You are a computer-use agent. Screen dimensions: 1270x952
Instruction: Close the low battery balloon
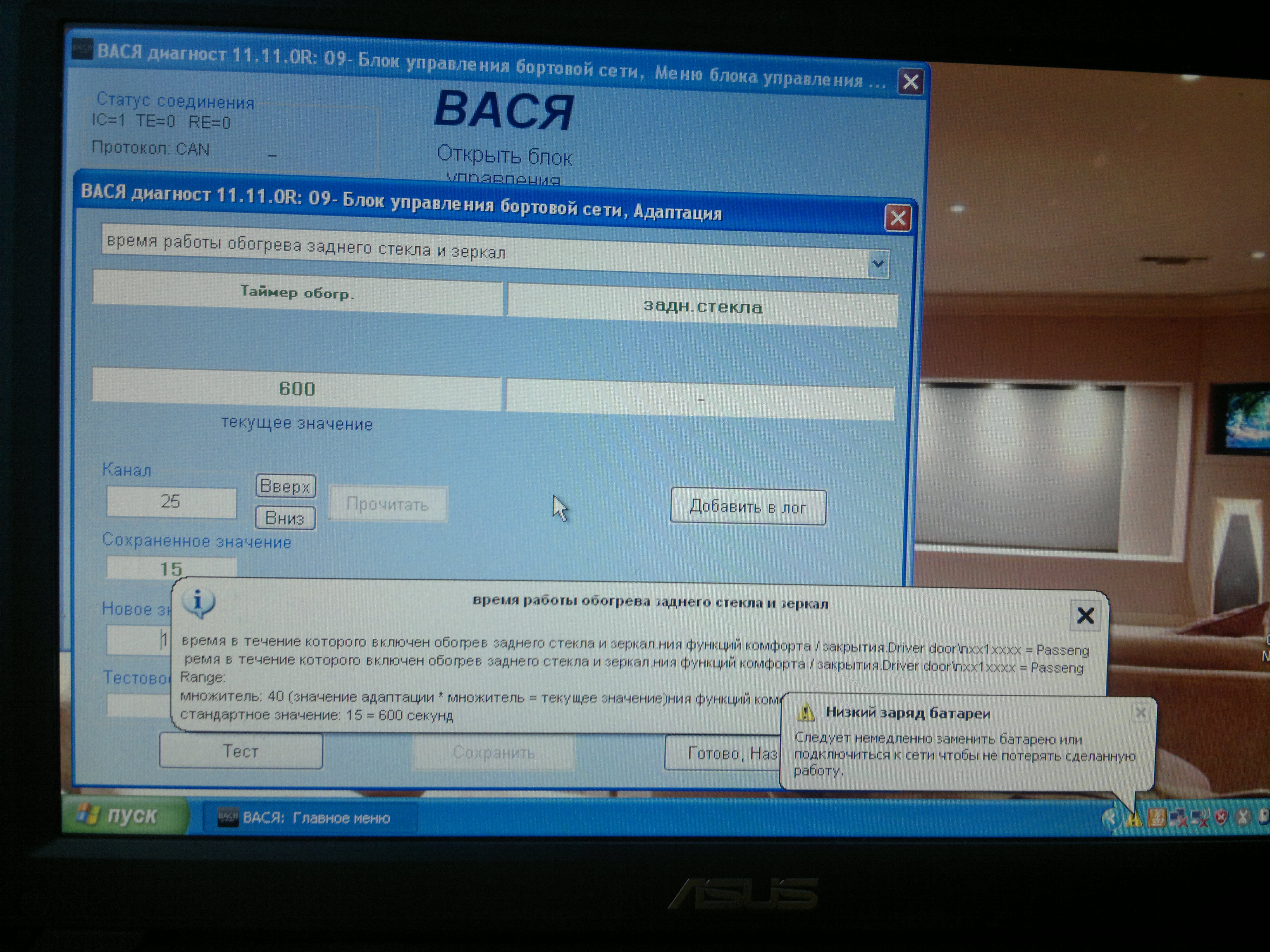coord(1140,712)
